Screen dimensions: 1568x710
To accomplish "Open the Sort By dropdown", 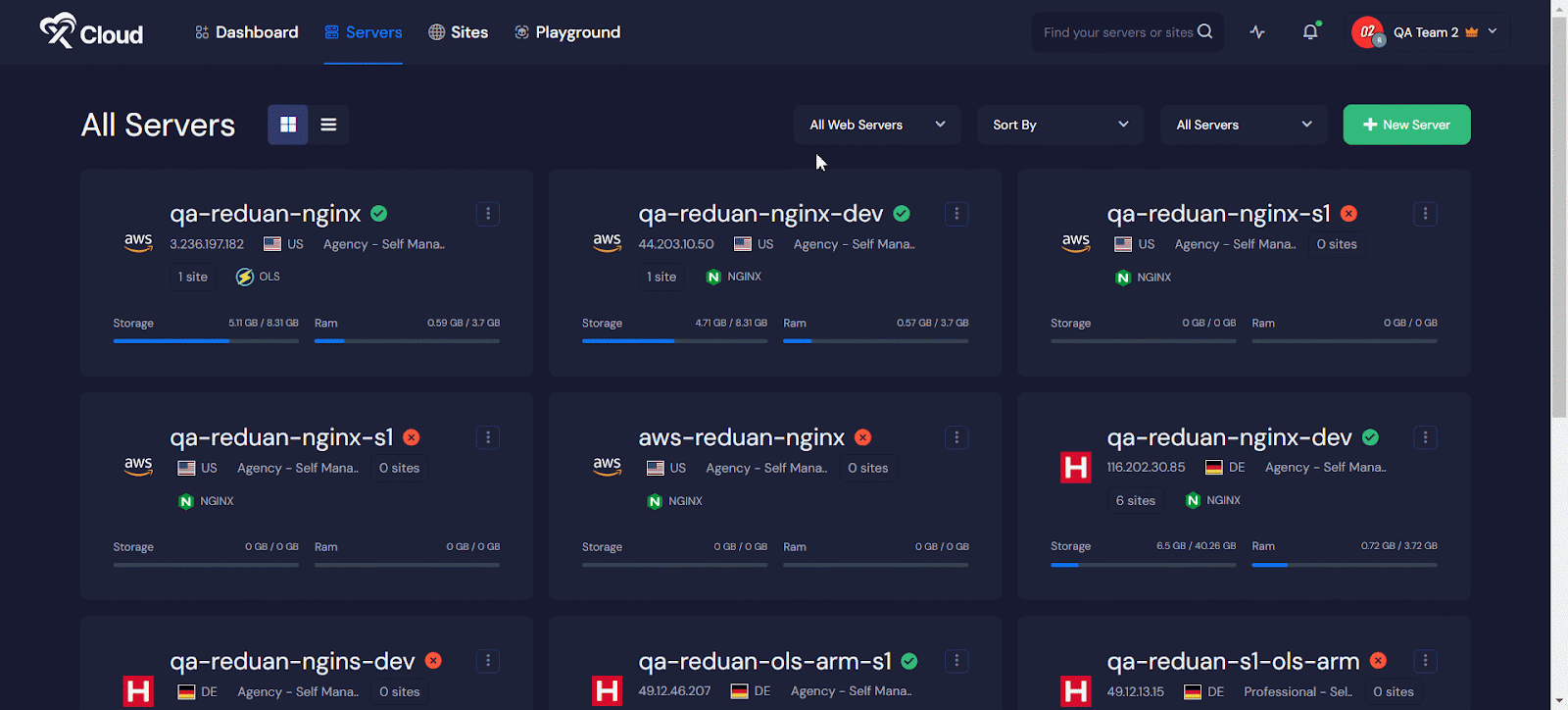I will (x=1060, y=125).
